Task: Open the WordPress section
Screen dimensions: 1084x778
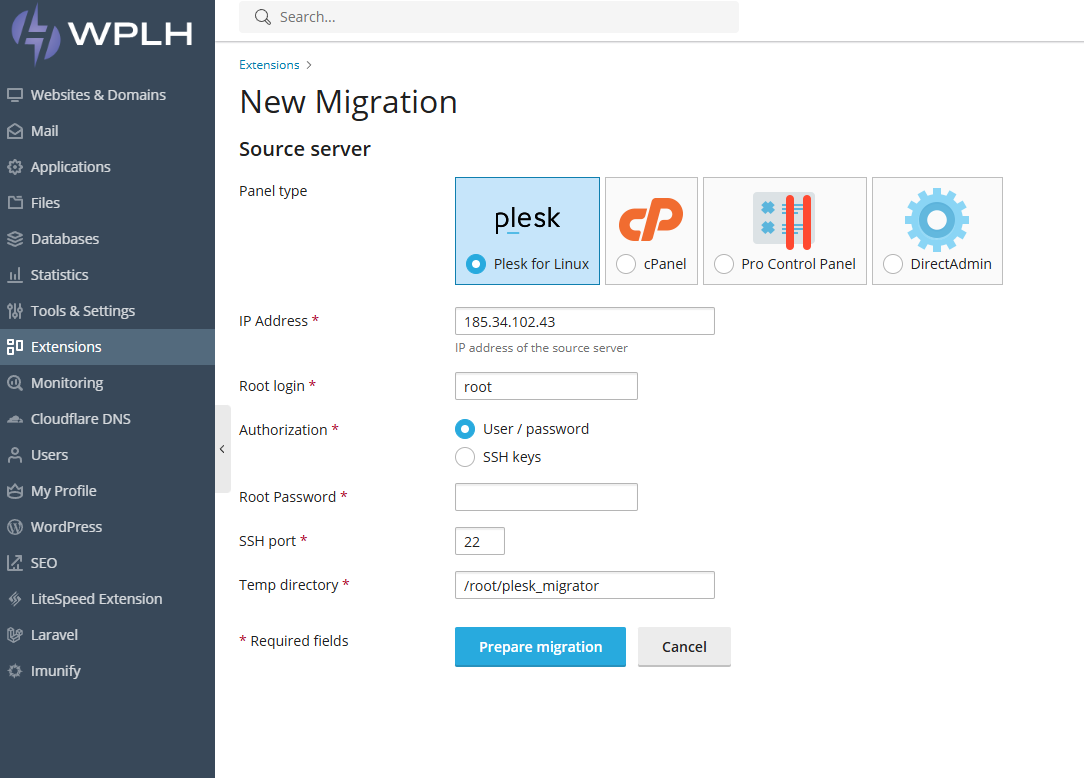Action: point(107,526)
